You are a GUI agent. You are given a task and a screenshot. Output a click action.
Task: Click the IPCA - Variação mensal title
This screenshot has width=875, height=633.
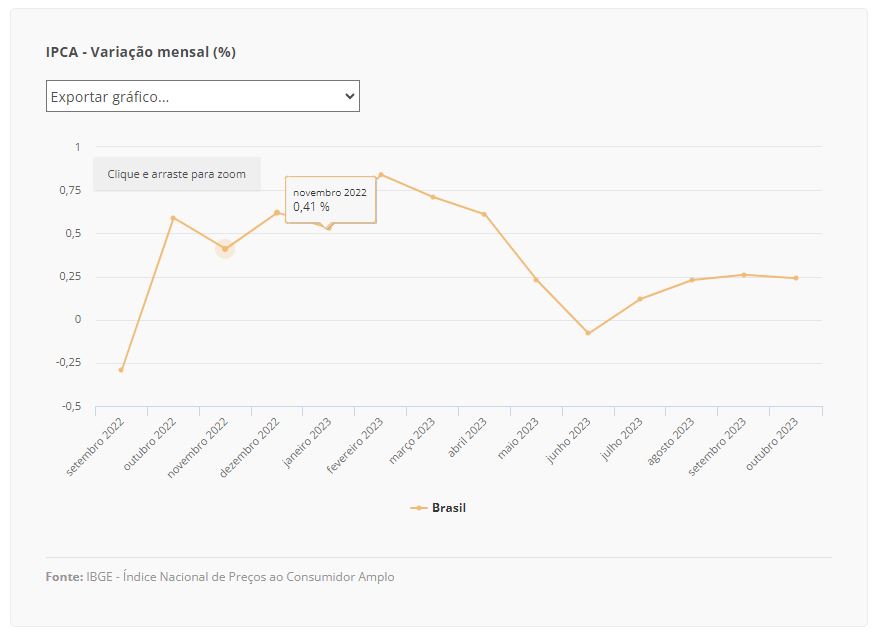point(141,52)
